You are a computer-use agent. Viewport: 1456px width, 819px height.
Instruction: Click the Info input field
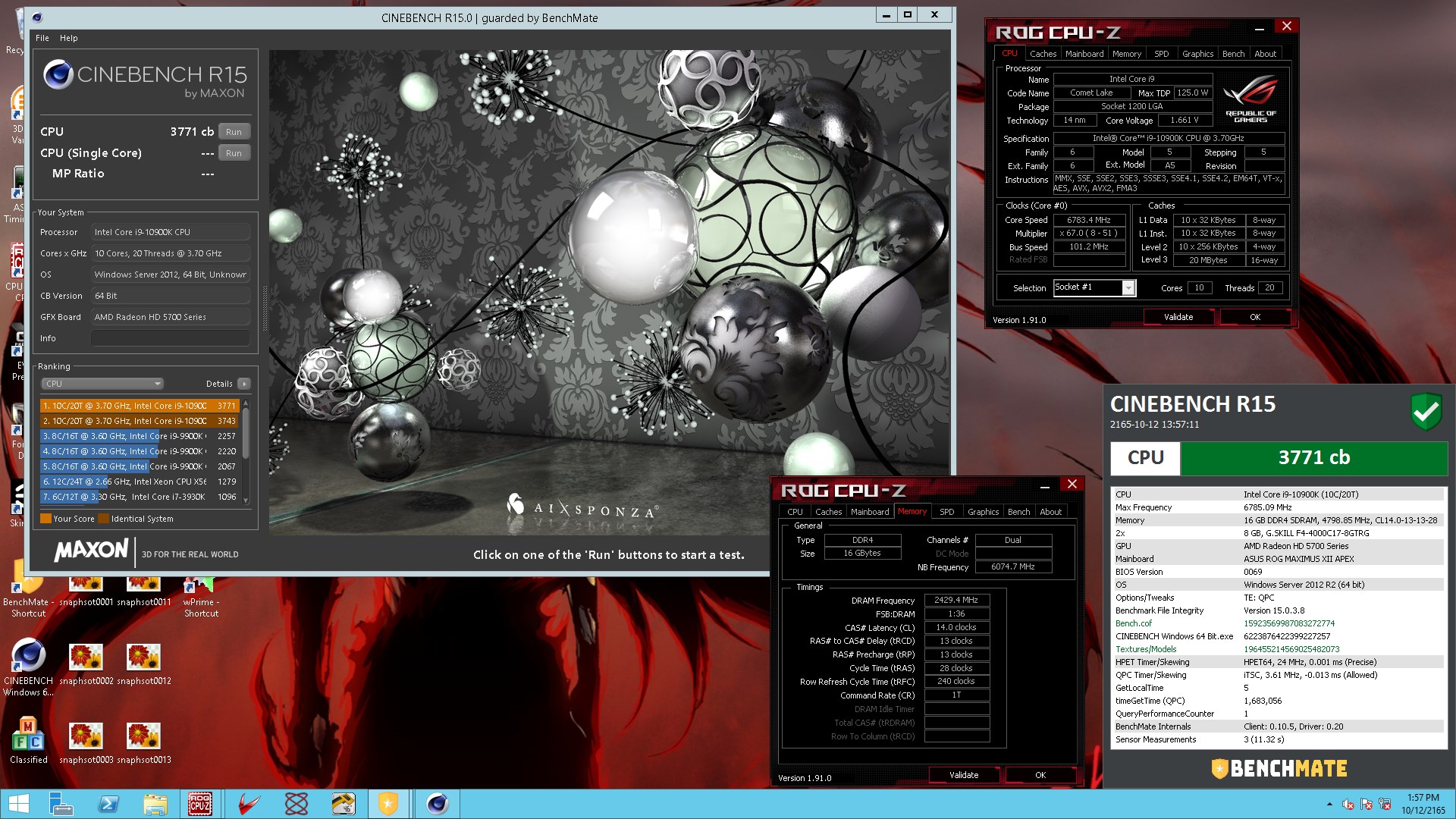(171, 338)
